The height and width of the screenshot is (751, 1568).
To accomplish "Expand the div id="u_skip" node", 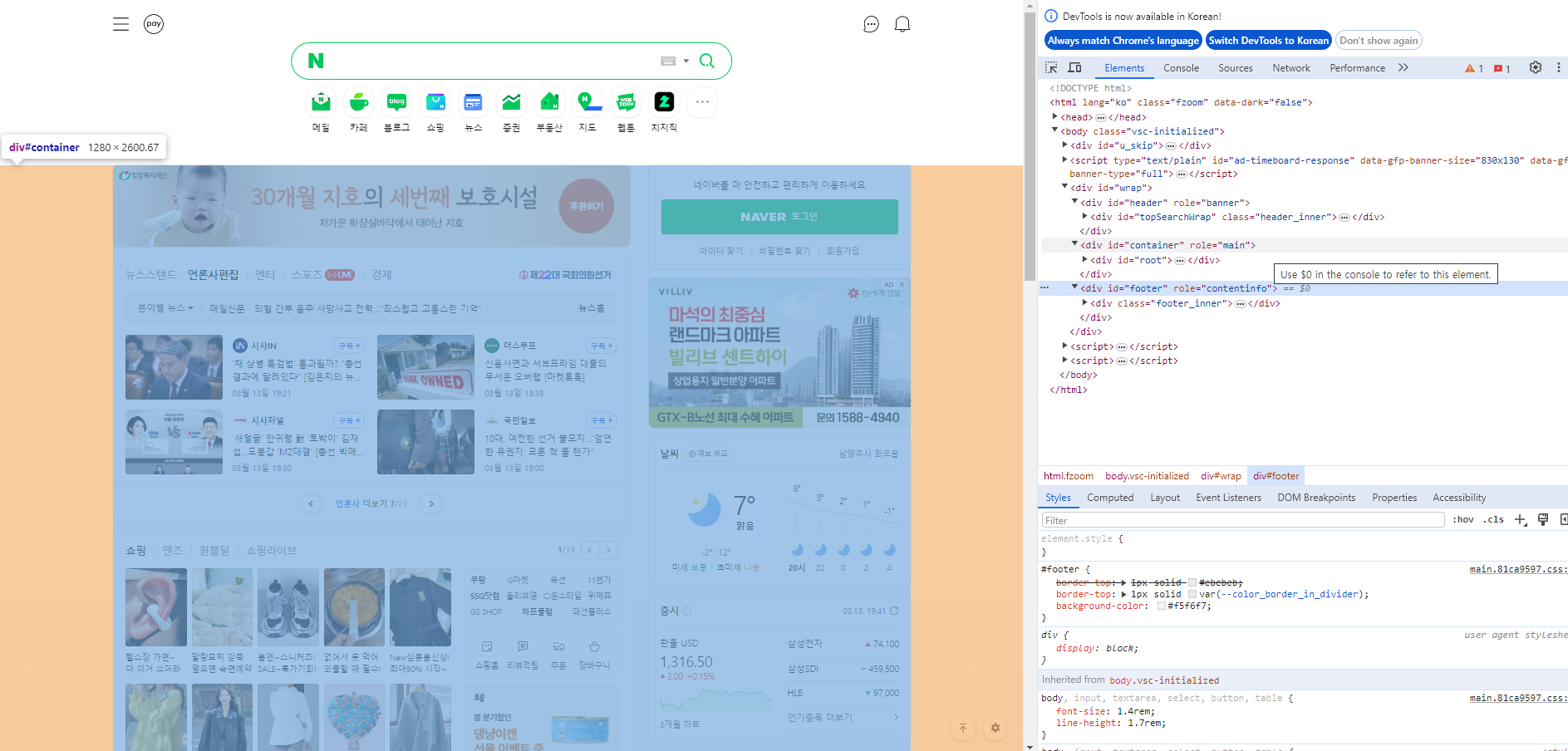I will click(1065, 145).
